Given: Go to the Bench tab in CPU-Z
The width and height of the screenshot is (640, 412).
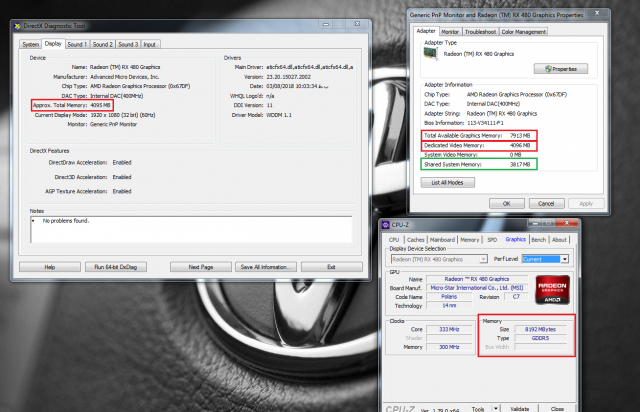Looking at the screenshot, I should 537,240.
